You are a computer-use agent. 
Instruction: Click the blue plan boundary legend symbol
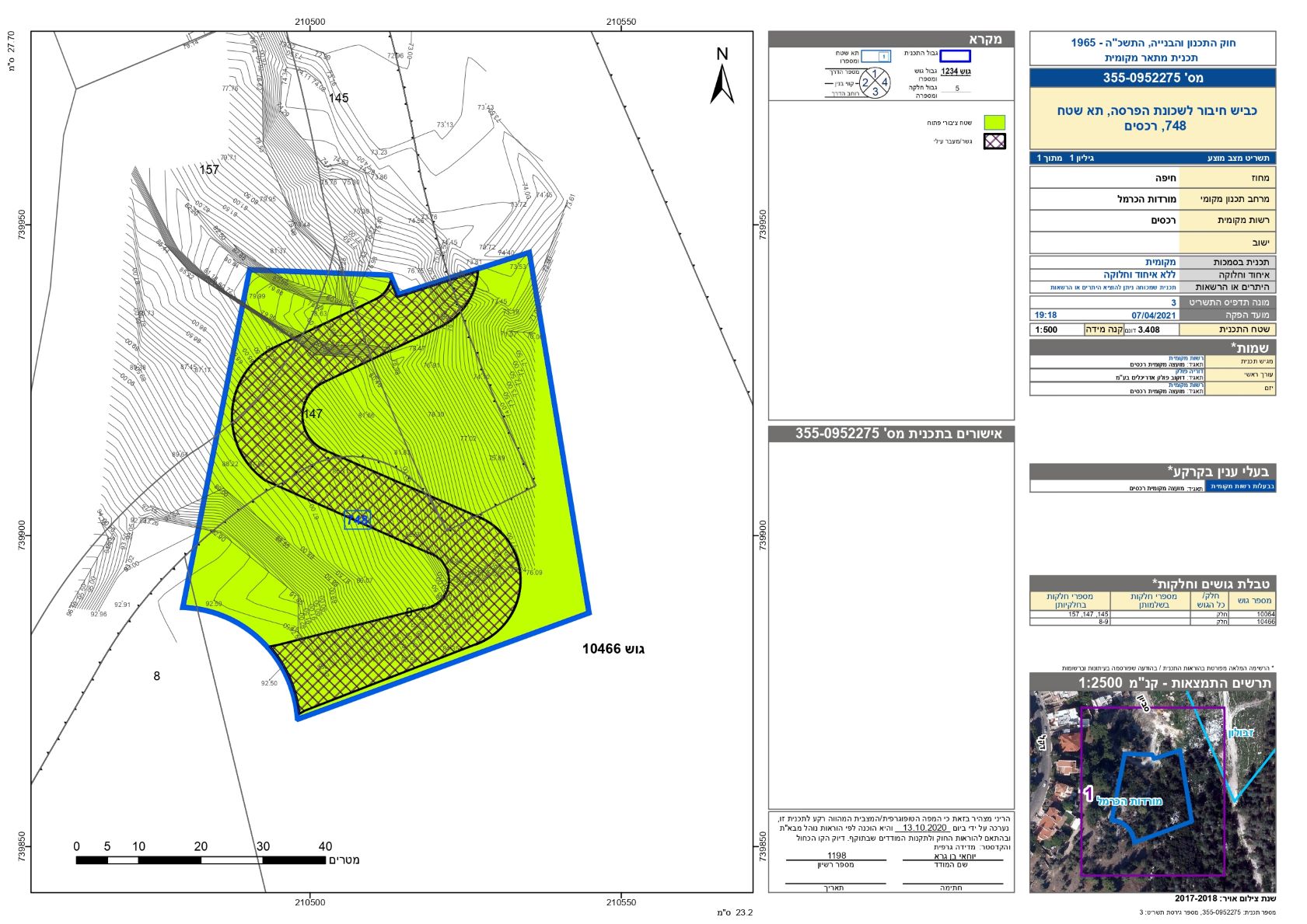pyautogui.click(x=956, y=56)
